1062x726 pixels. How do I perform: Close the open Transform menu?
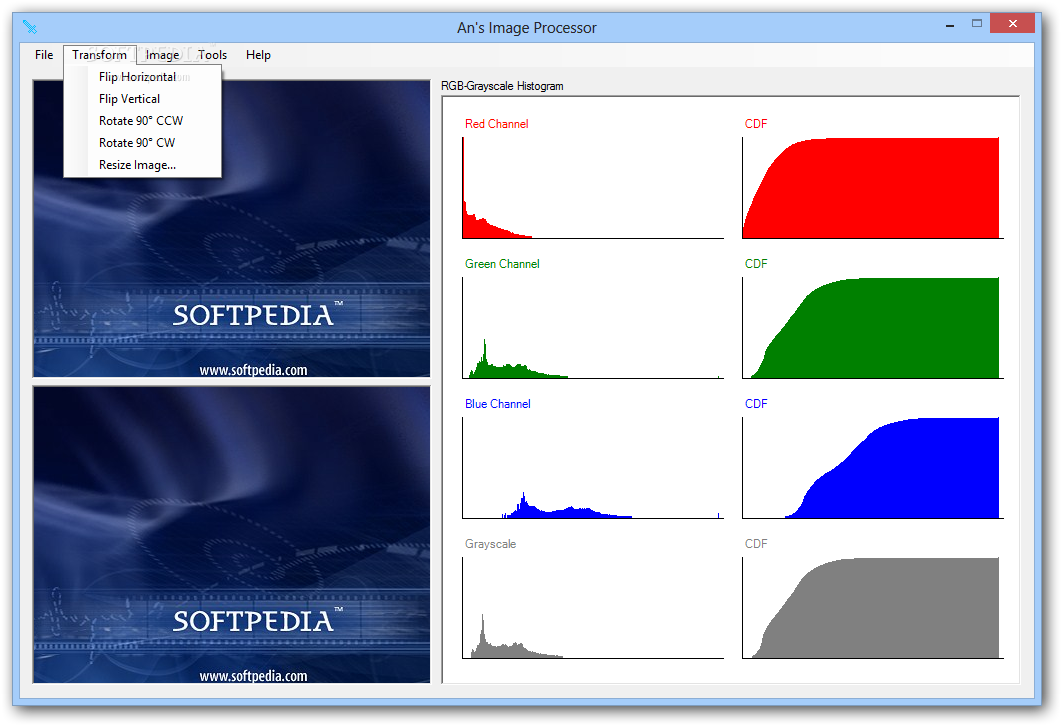(x=100, y=55)
